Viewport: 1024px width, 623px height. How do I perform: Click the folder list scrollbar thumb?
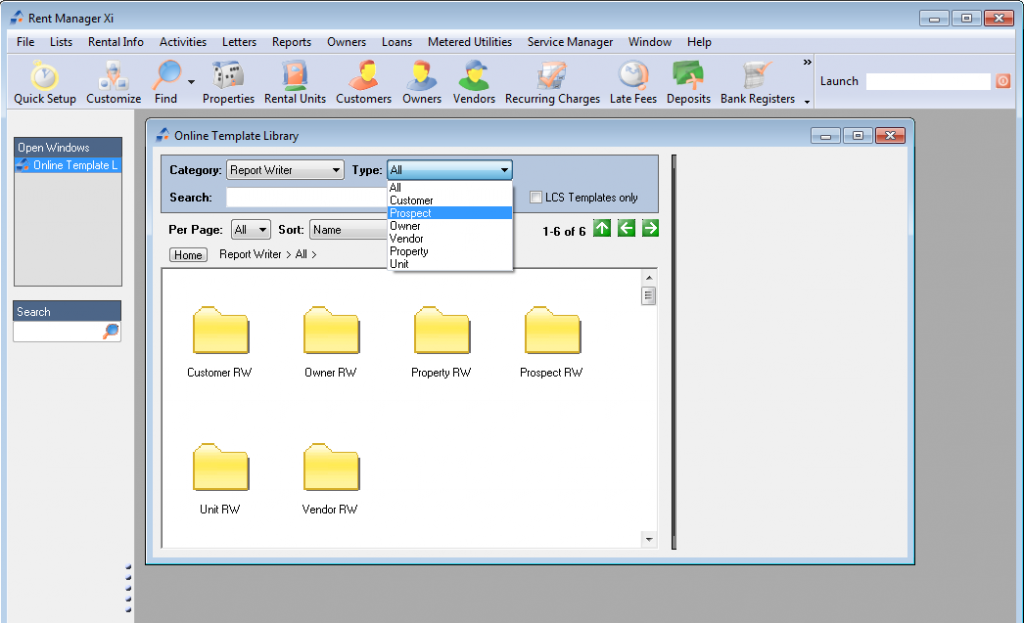coord(648,296)
